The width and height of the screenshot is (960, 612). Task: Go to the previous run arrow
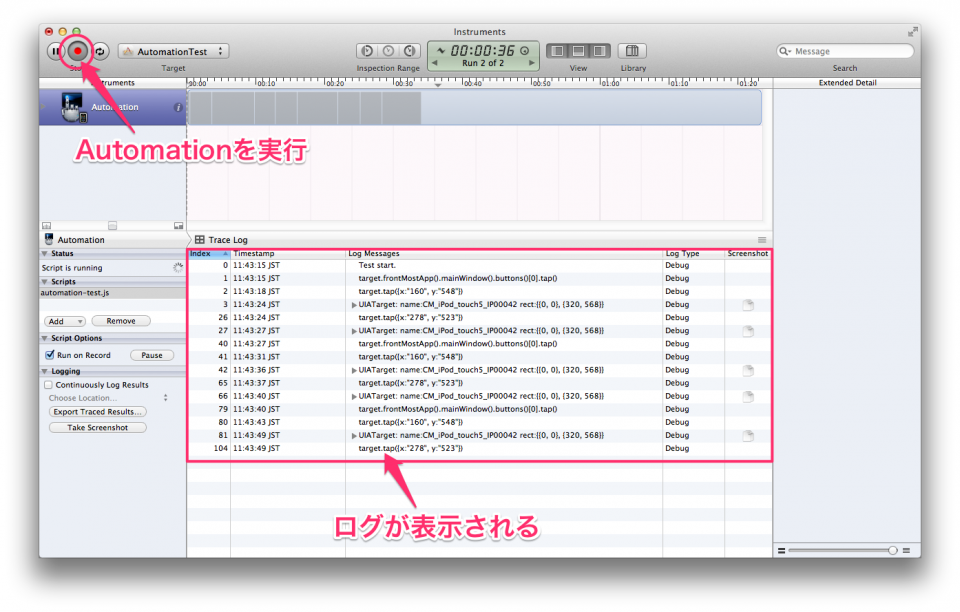coord(435,63)
